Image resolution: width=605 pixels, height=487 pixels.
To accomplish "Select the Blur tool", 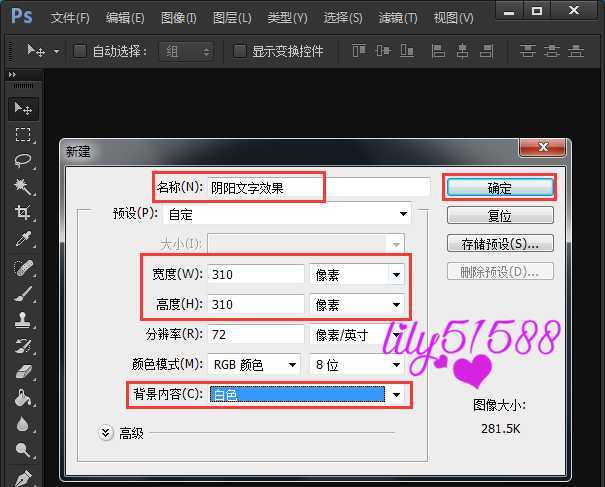I will (x=23, y=424).
